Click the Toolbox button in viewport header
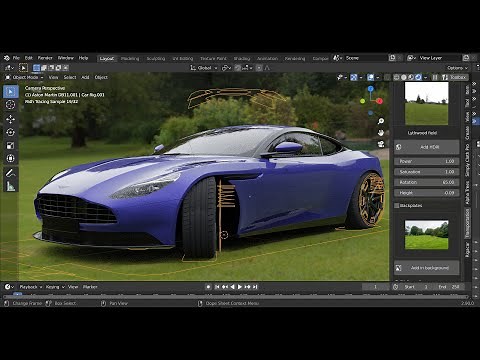 coord(455,77)
